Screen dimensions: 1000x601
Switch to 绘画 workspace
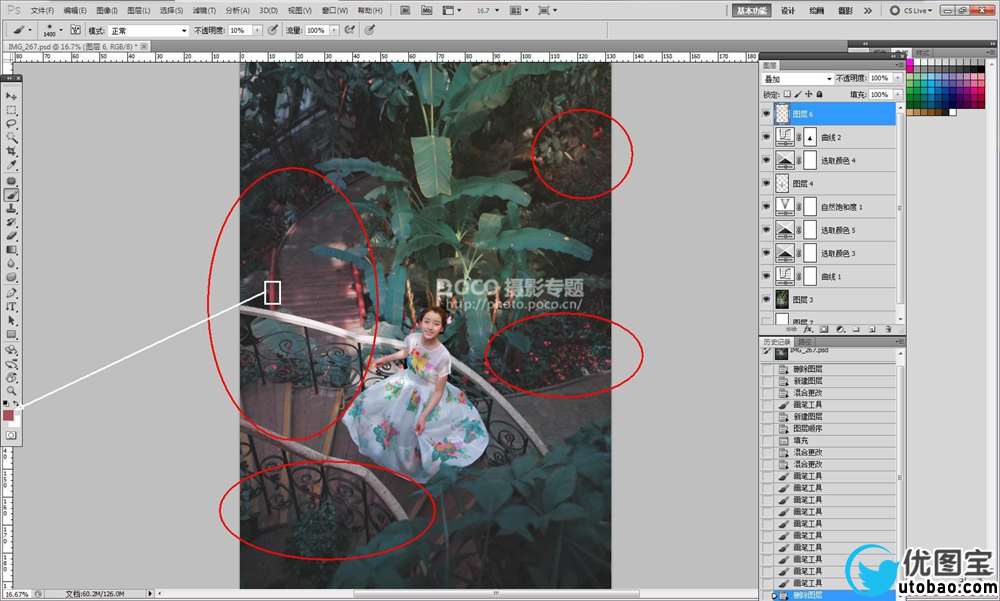(816, 10)
